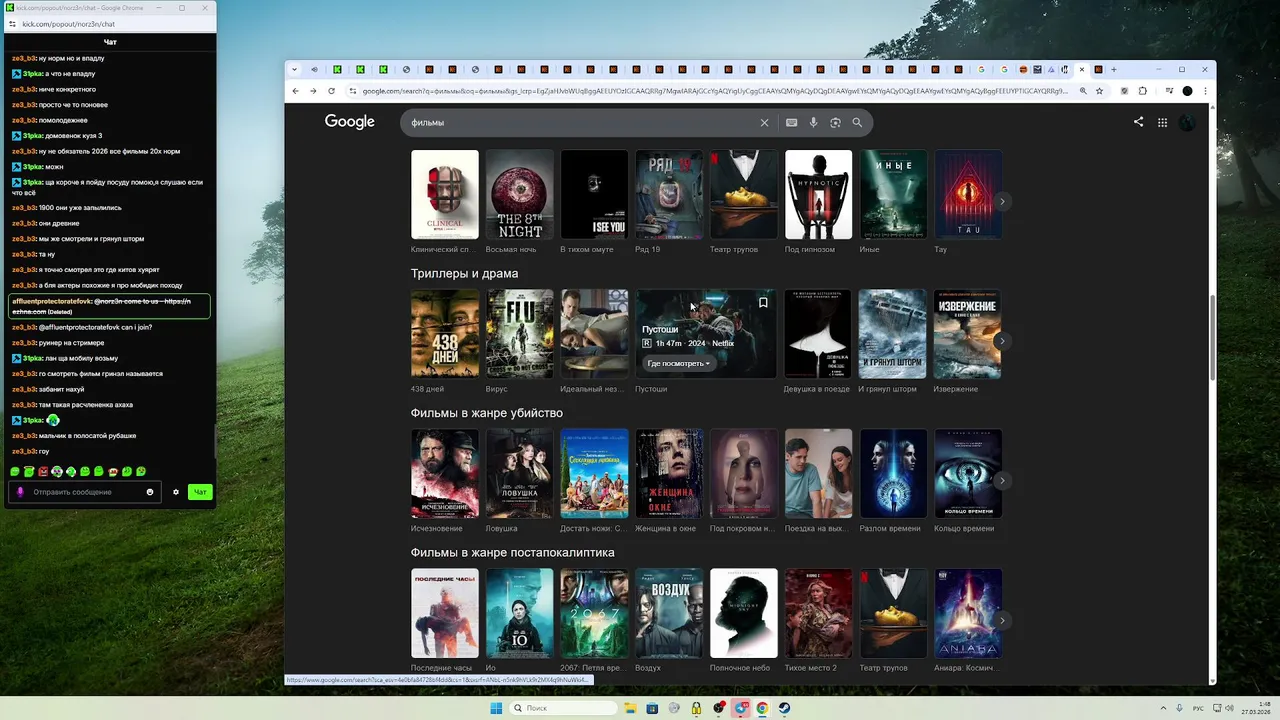Screen dimensions: 1280x720
Task: Open Telegram from the taskbar
Action: point(741,708)
